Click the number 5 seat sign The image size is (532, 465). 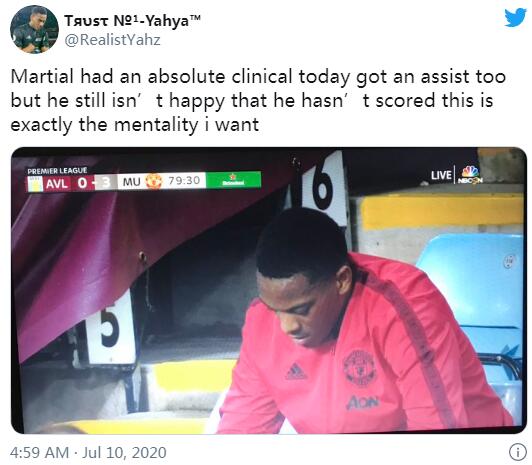(x=109, y=329)
